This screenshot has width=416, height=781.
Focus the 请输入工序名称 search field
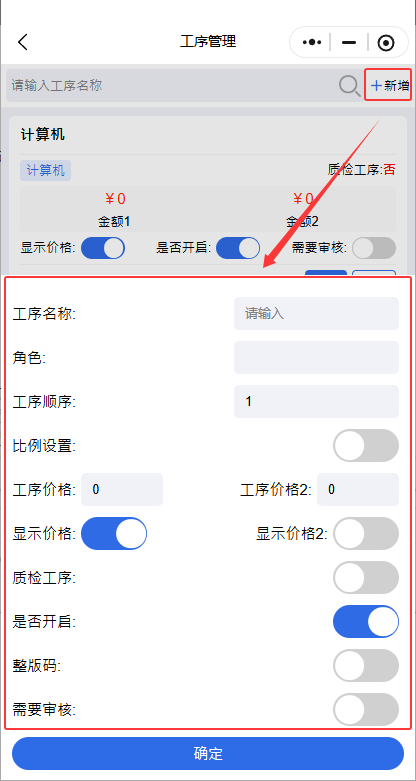(x=172, y=85)
